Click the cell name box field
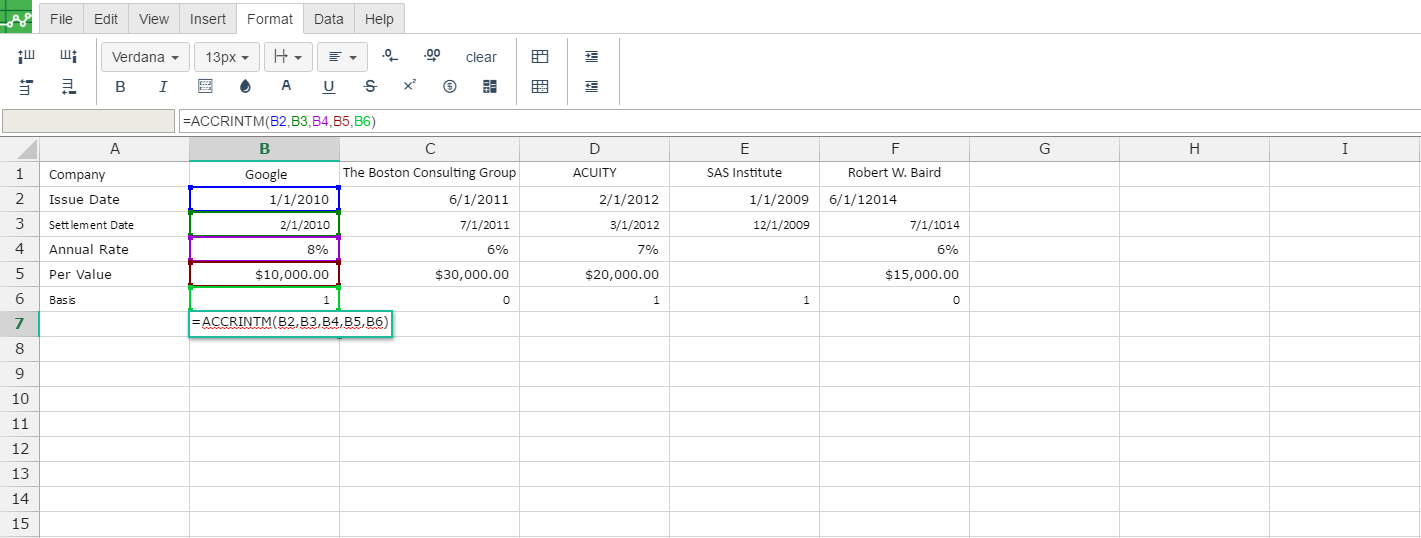This screenshot has height=538, width=1421. pos(88,121)
